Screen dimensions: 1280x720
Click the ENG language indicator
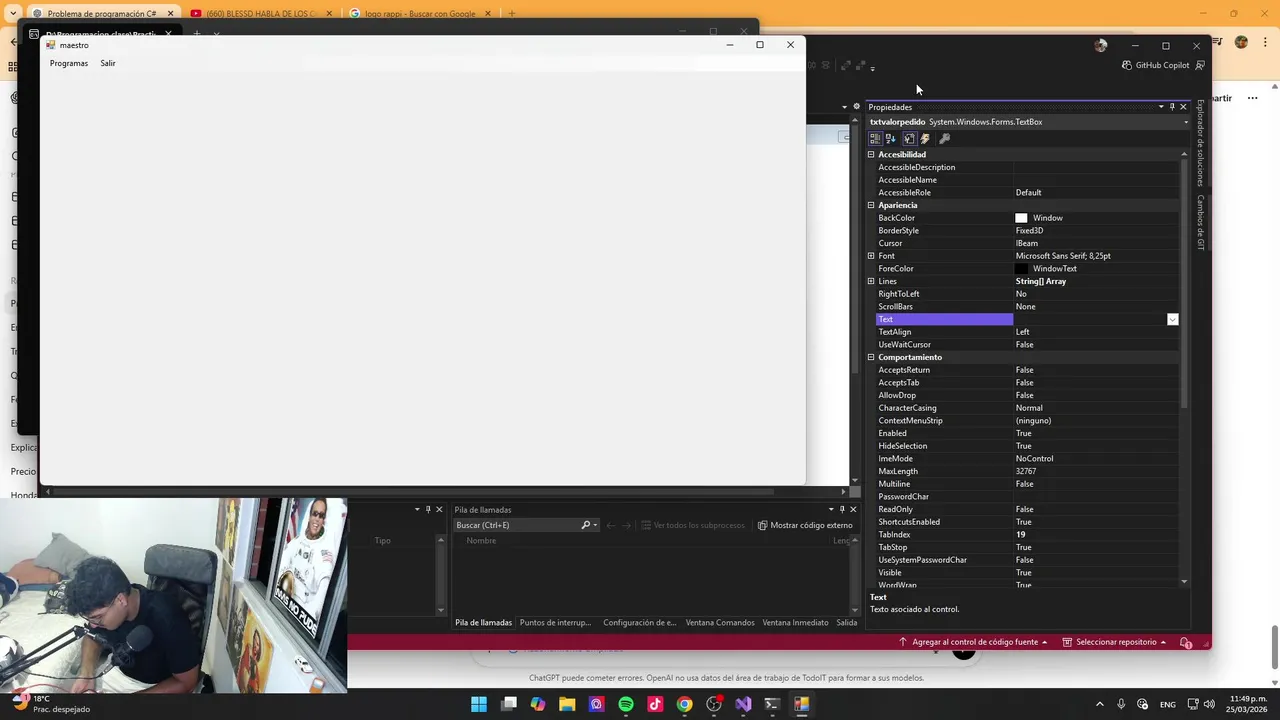click(1167, 704)
